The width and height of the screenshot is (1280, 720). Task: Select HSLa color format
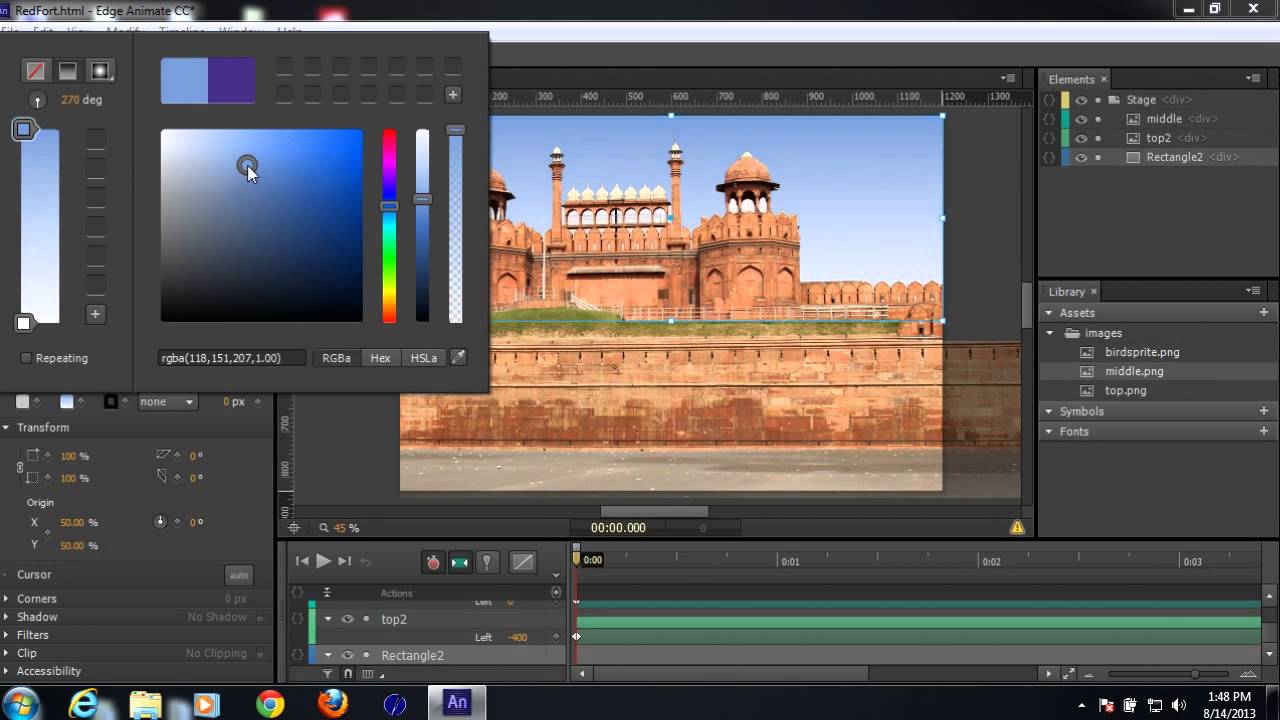click(x=424, y=358)
